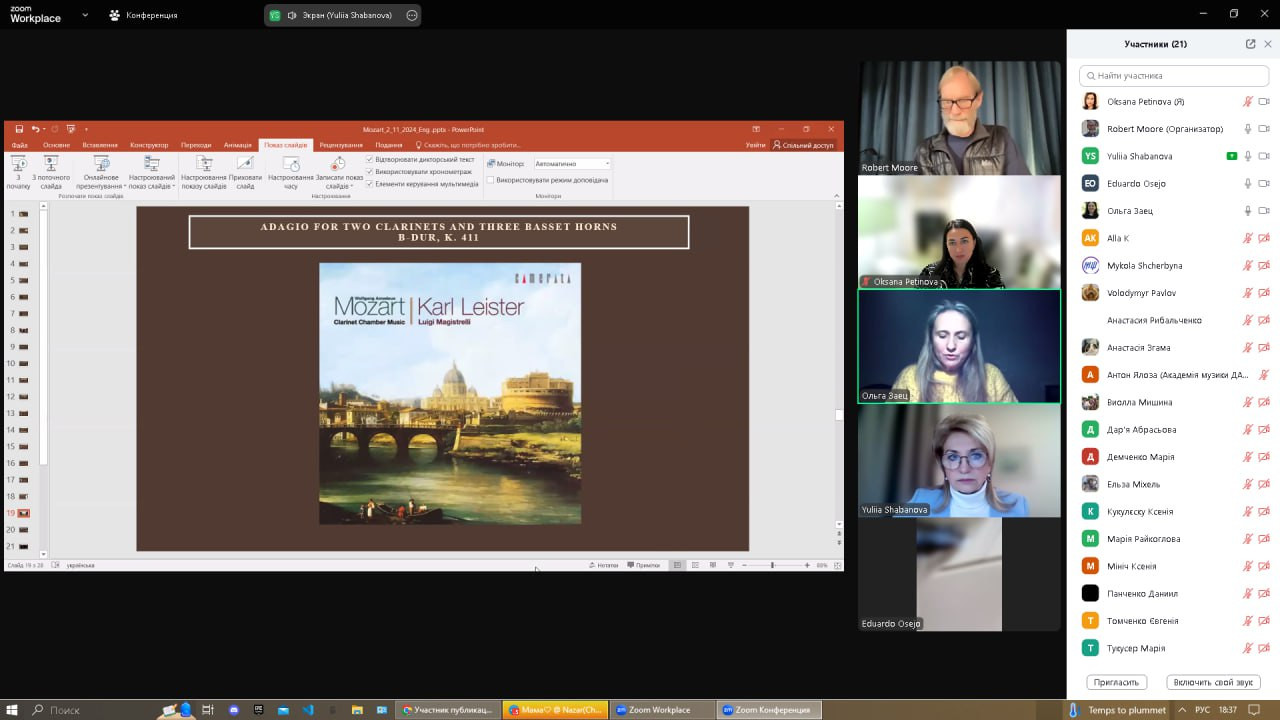
Task: Click zoom in plus on status bar
Action: [x=807, y=565]
